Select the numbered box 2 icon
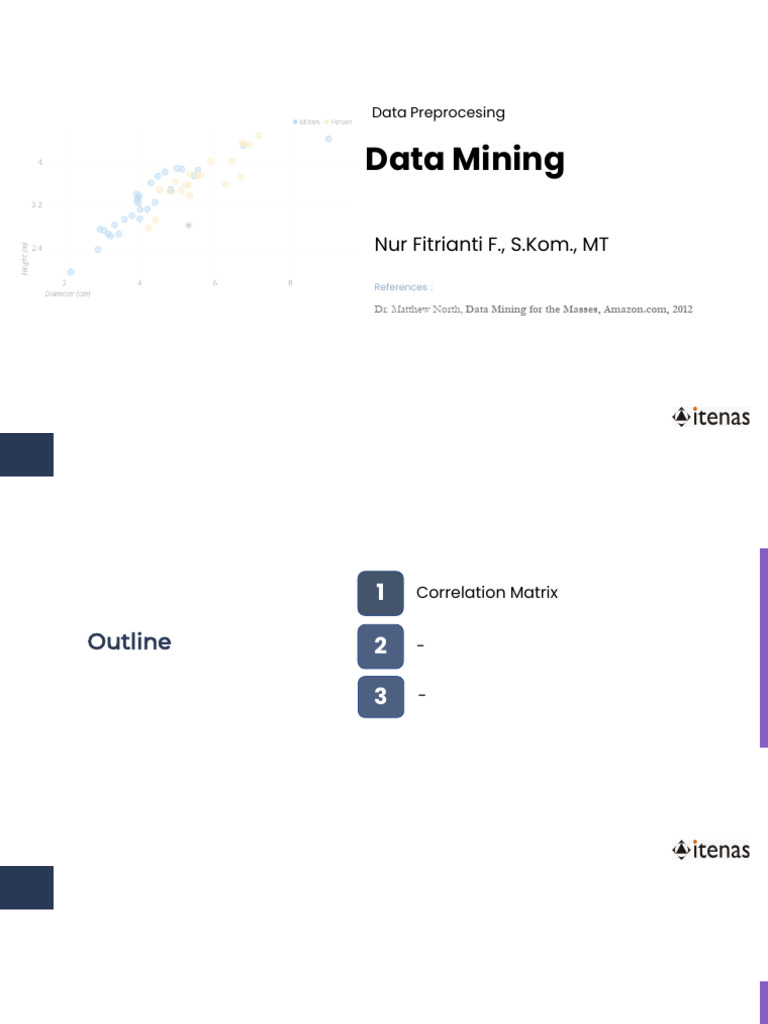 tap(380, 646)
